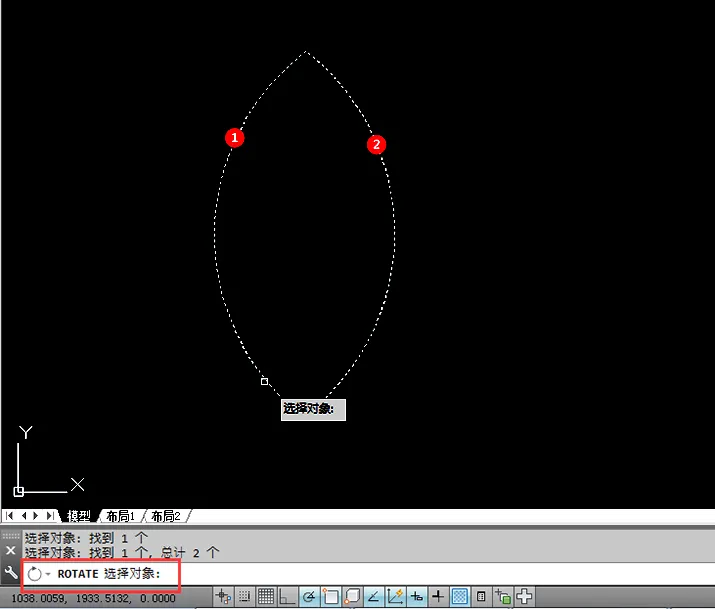Close the command line window

click(x=10, y=550)
